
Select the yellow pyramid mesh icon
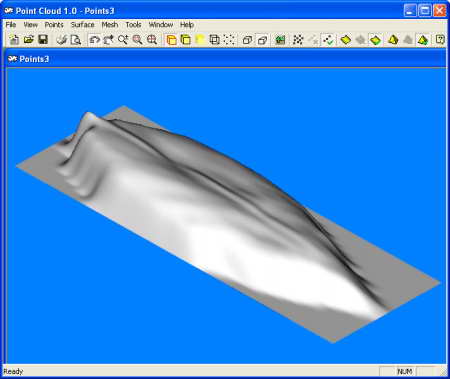[393, 40]
